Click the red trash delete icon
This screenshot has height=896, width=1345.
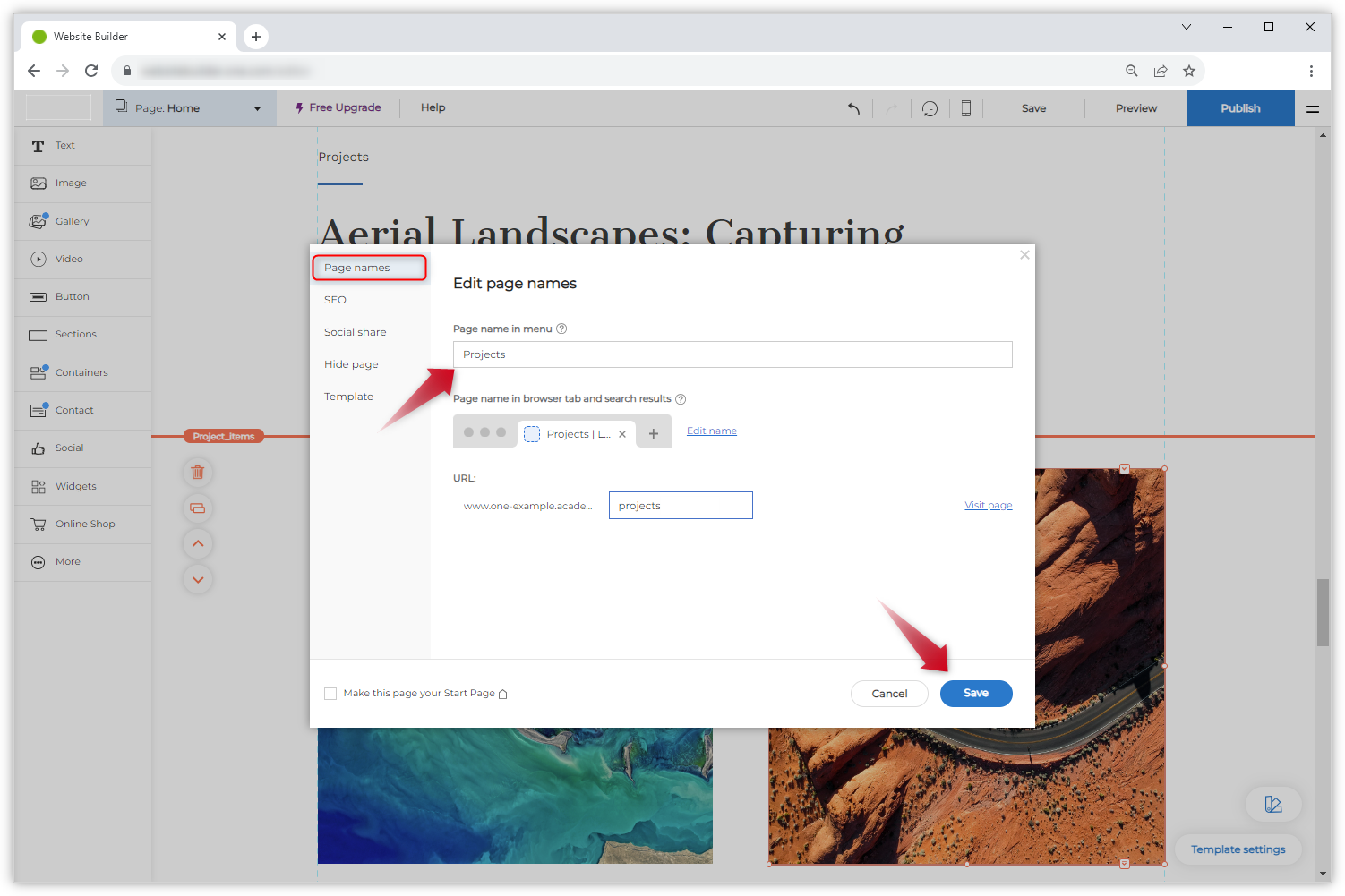[x=198, y=472]
